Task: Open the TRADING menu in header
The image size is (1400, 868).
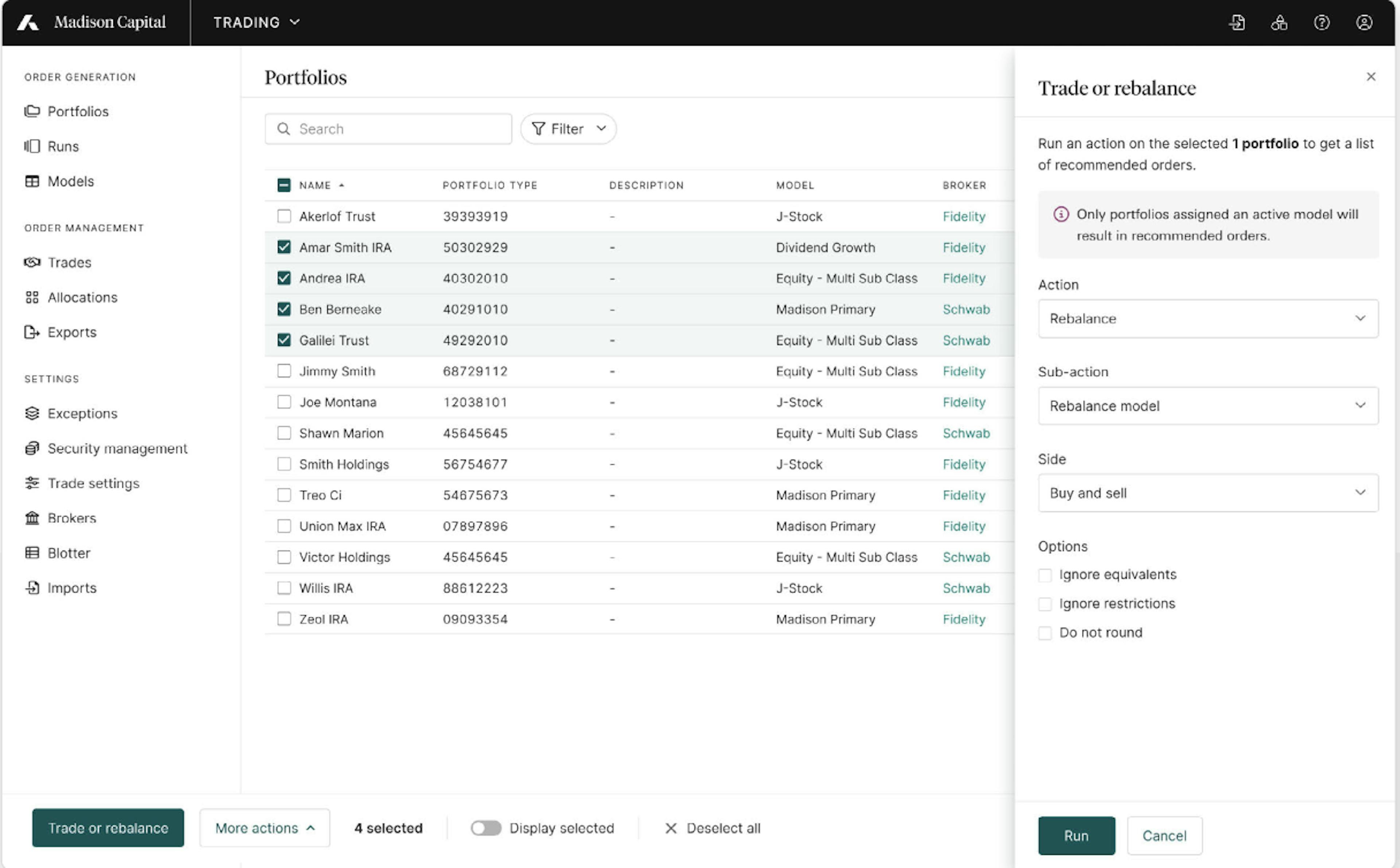Action: pos(256,22)
